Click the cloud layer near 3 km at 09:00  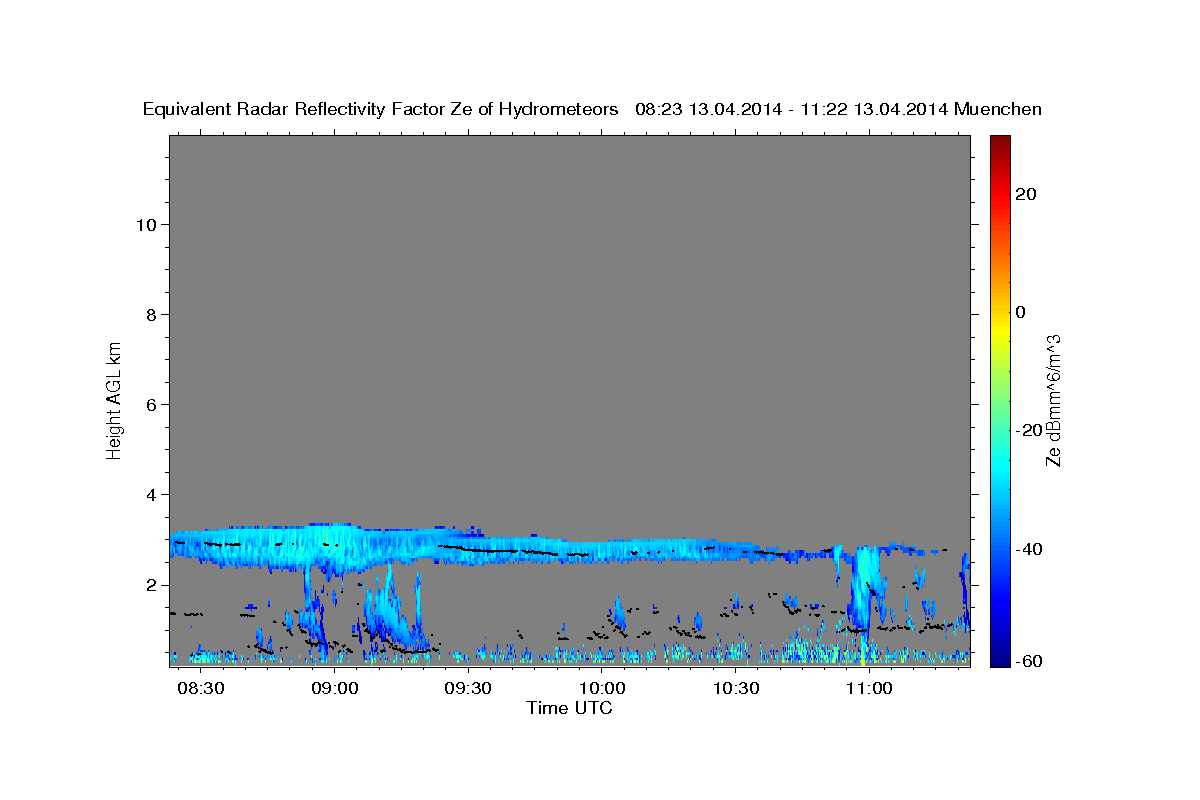click(x=334, y=547)
